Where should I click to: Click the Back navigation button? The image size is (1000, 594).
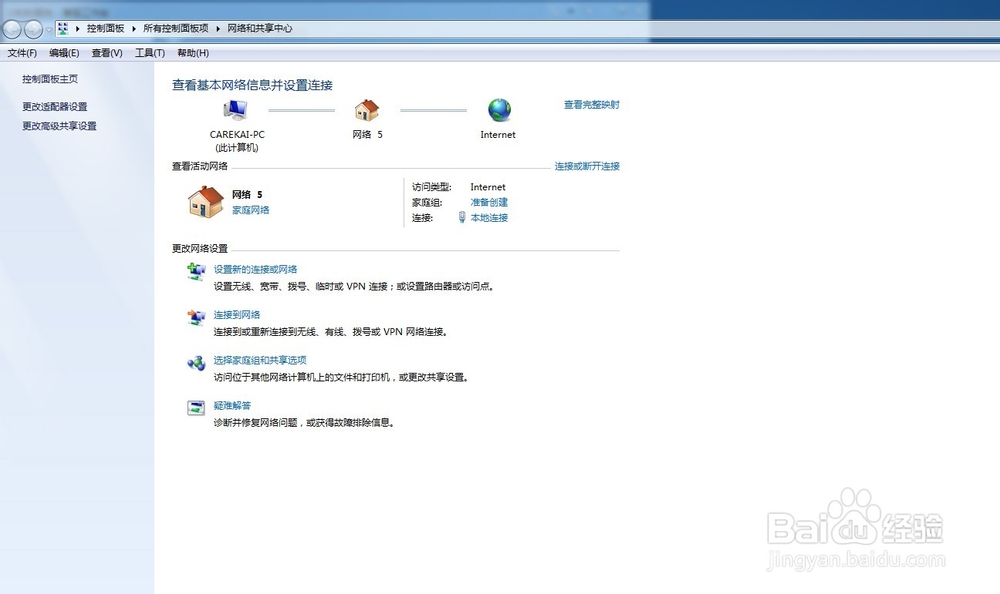[x=12, y=29]
